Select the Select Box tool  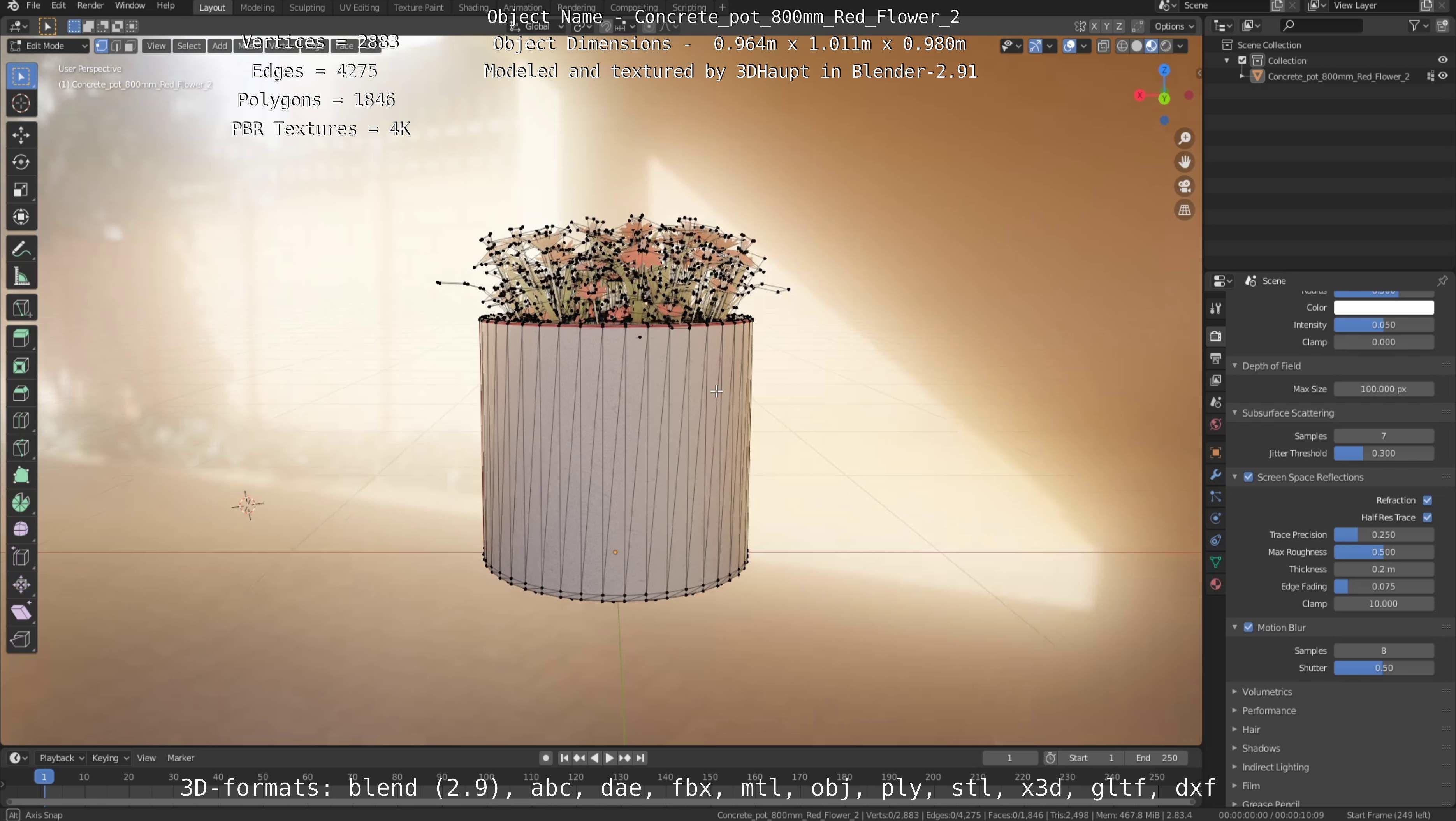21,76
